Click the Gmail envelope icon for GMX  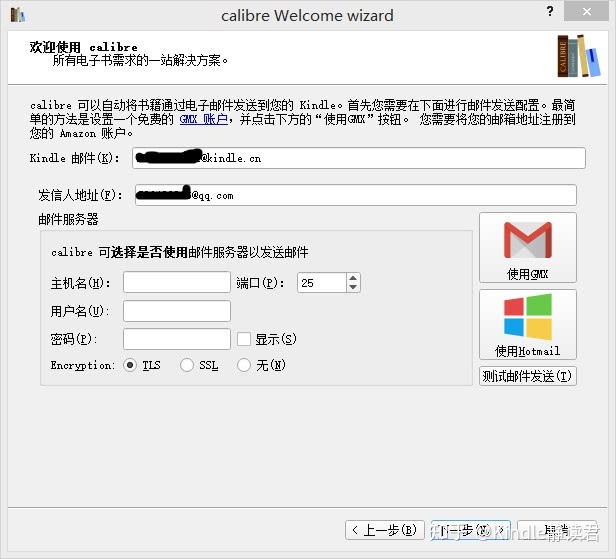tap(528, 240)
